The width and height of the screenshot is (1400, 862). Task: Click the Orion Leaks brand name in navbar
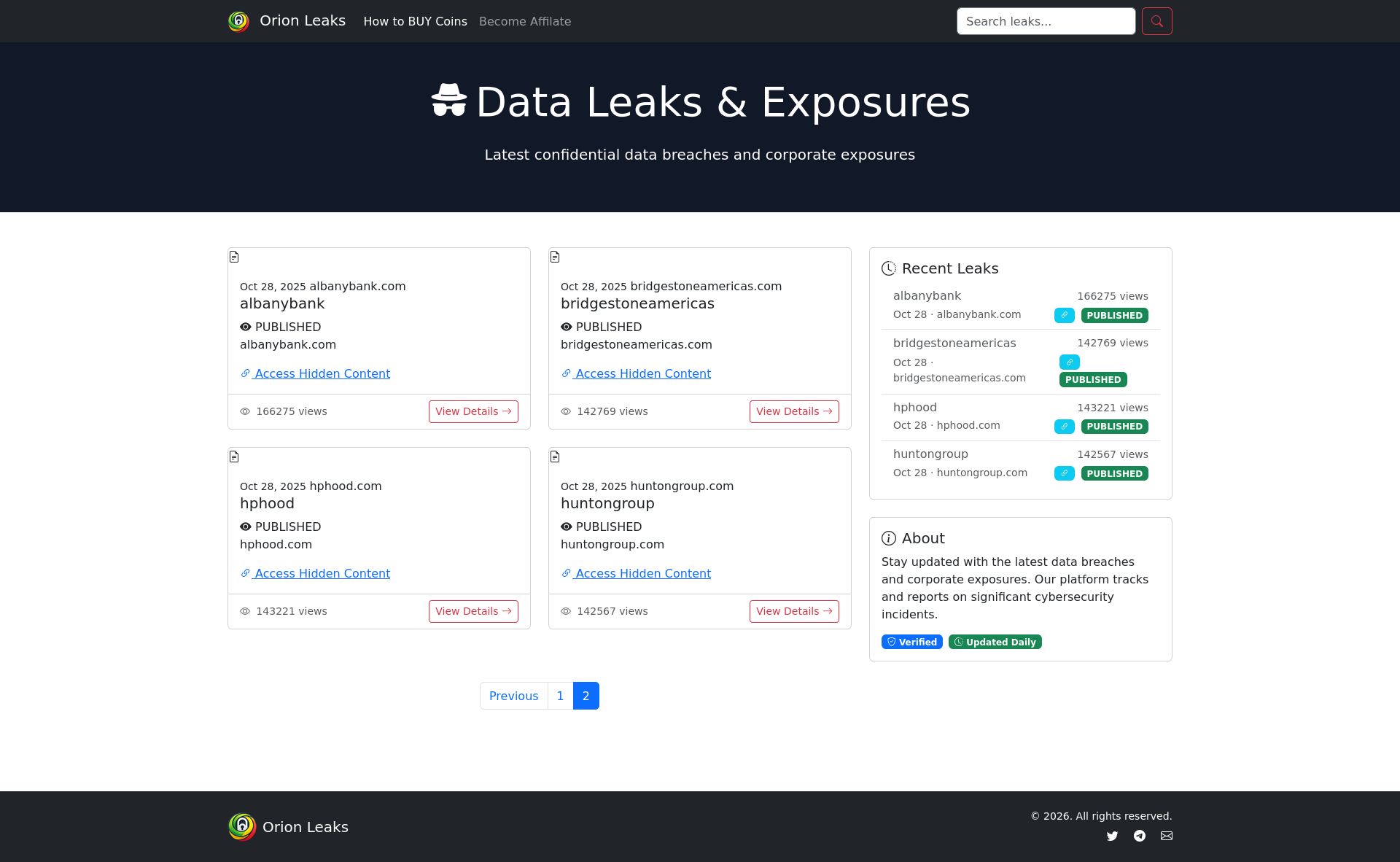(303, 20)
